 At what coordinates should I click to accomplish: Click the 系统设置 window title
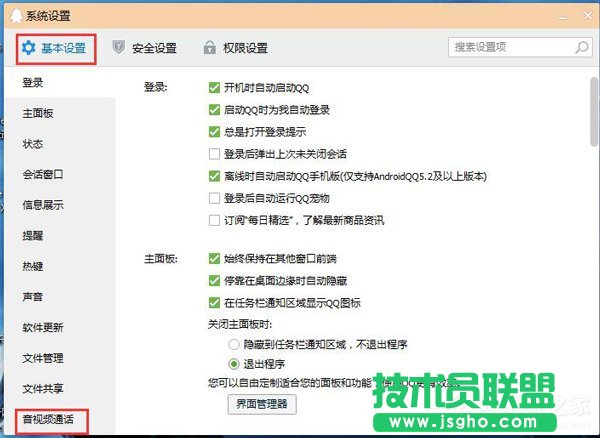click(x=48, y=16)
